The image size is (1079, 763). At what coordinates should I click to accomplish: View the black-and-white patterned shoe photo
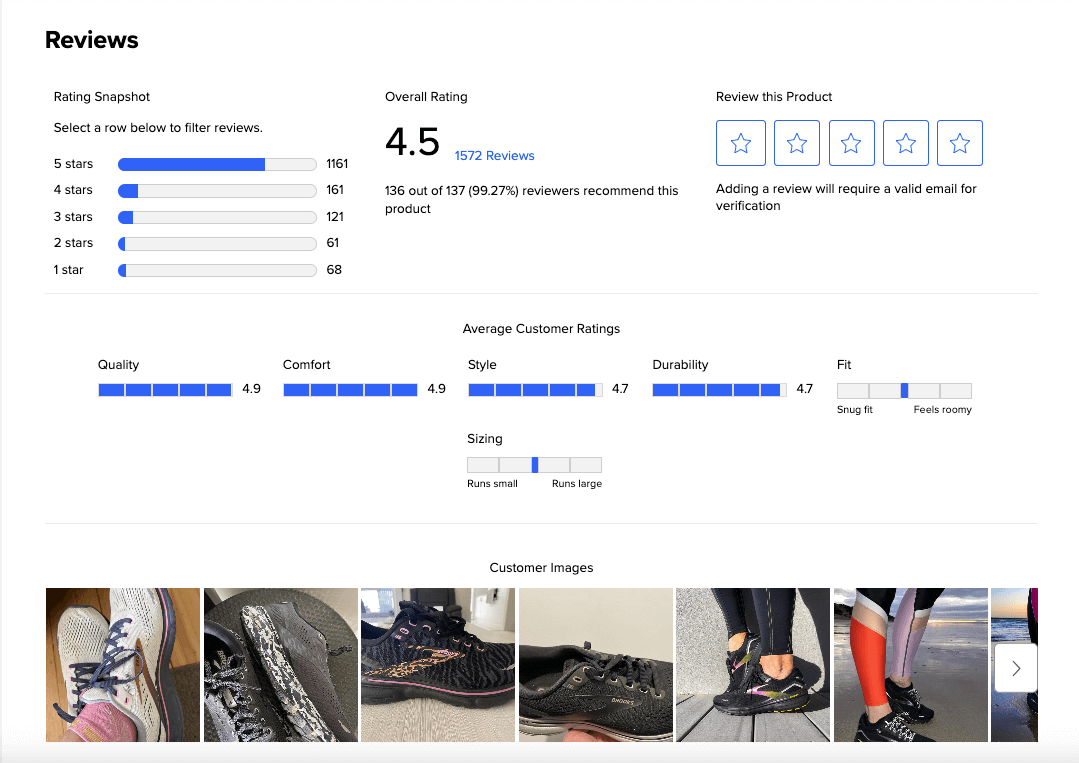[280, 665]
